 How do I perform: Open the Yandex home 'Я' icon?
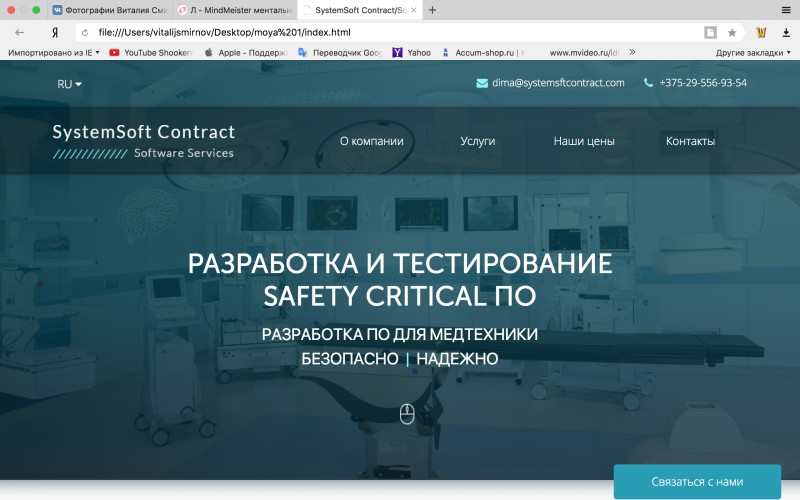pos(55,33)
